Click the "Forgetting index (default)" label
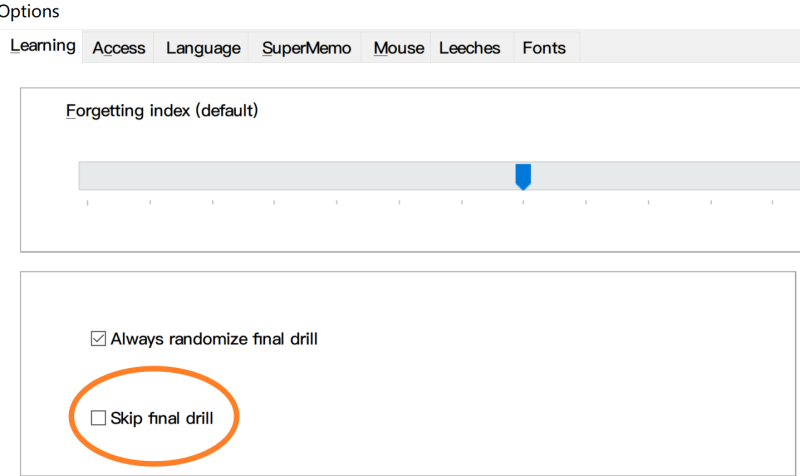 [162, 111]
